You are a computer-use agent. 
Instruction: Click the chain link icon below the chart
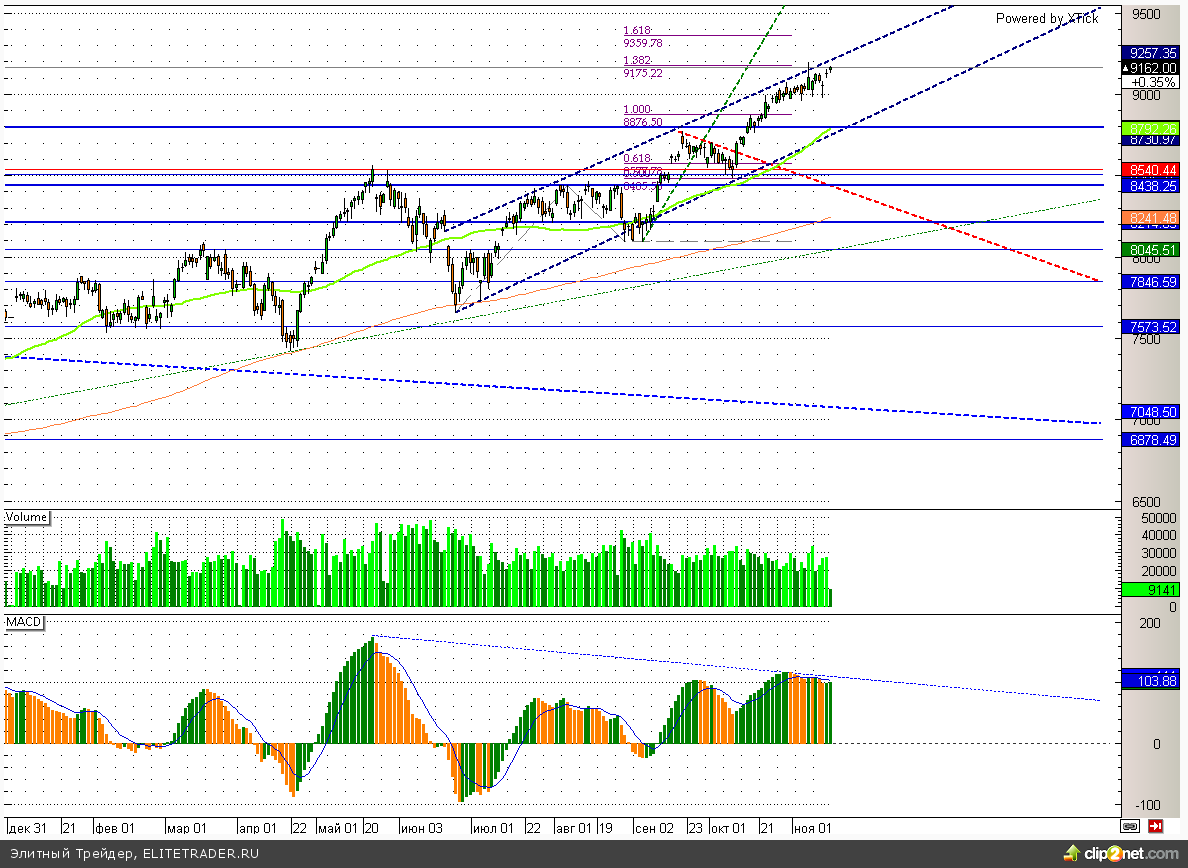[x=1130, y=826]
